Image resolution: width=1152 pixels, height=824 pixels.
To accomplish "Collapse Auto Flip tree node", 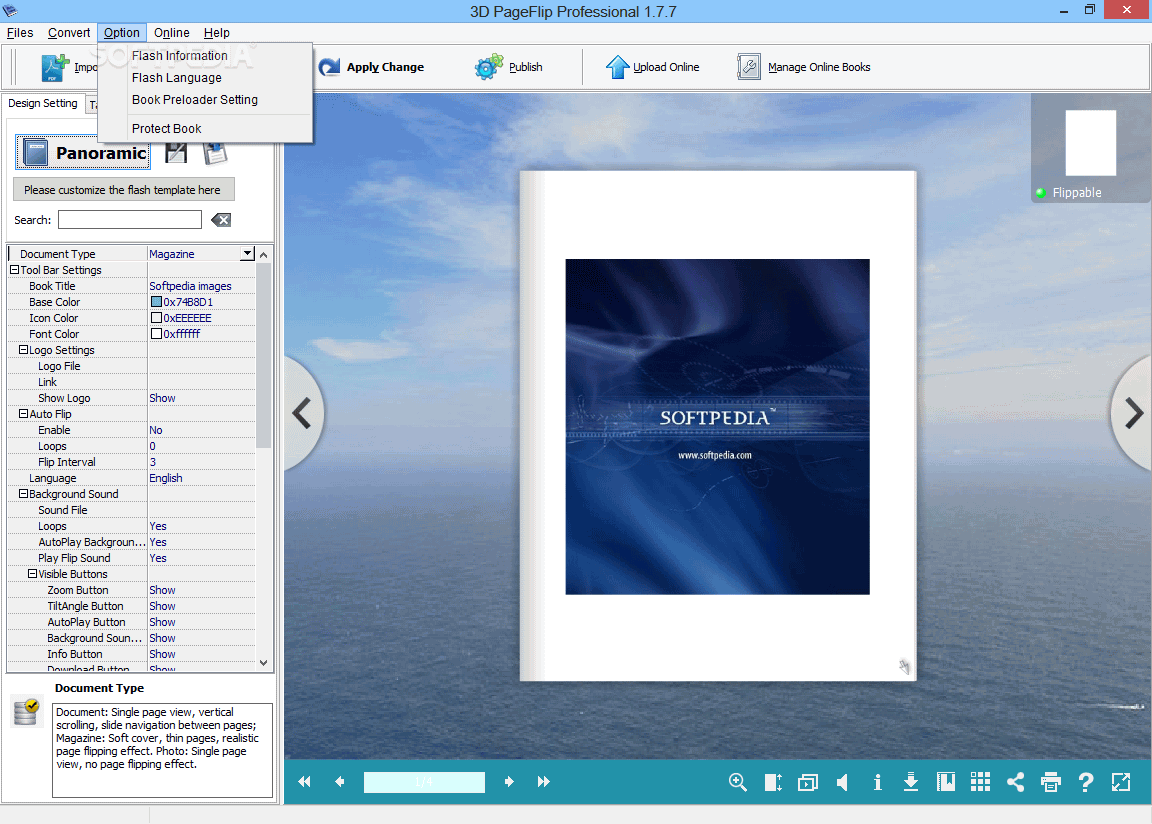I will click(x=24, y=414).
